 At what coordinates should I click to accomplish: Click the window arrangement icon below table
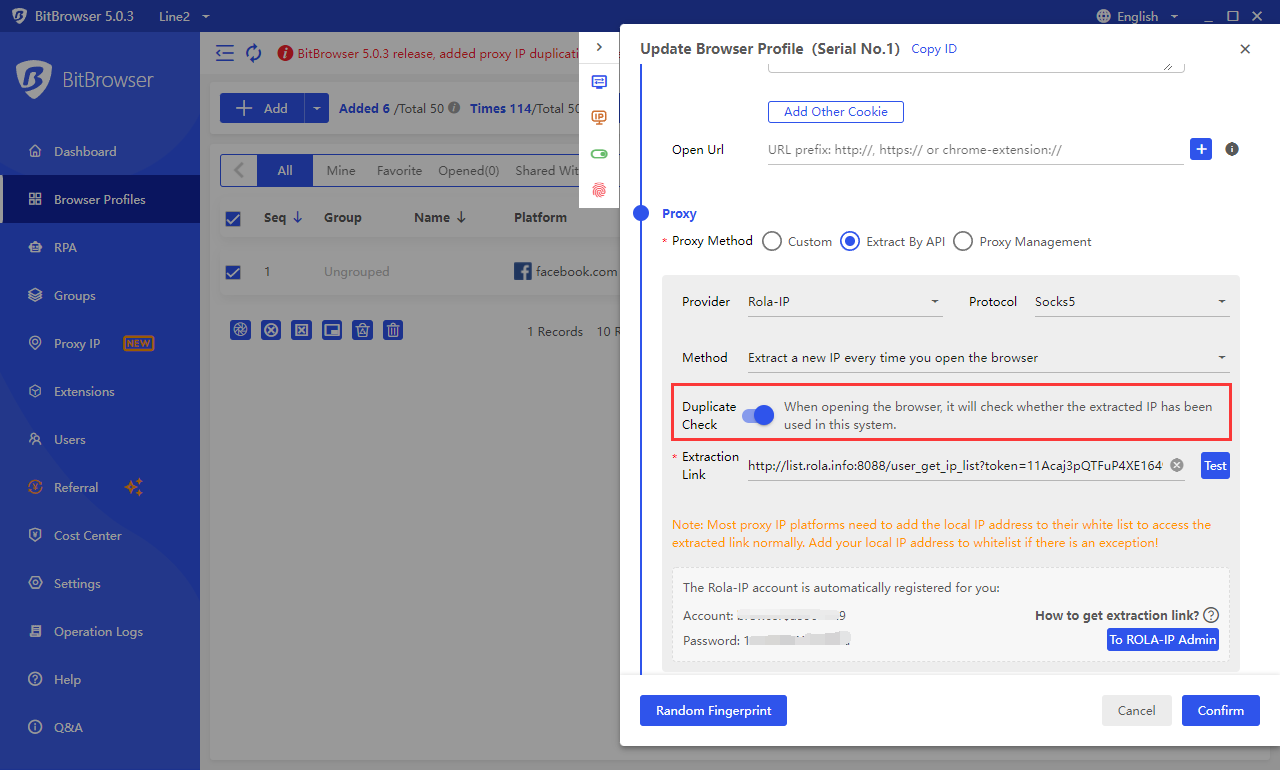coord(332,330)
